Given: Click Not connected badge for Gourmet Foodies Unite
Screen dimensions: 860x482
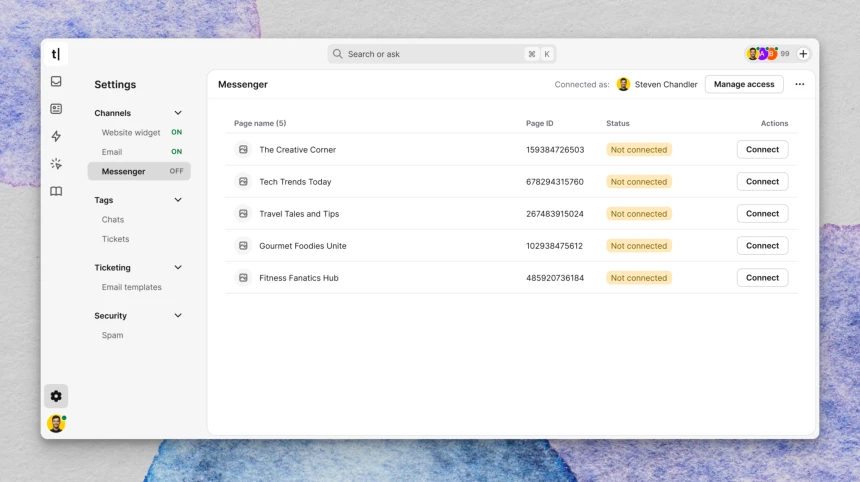Looking at the screenshot, I should (639, 246).
